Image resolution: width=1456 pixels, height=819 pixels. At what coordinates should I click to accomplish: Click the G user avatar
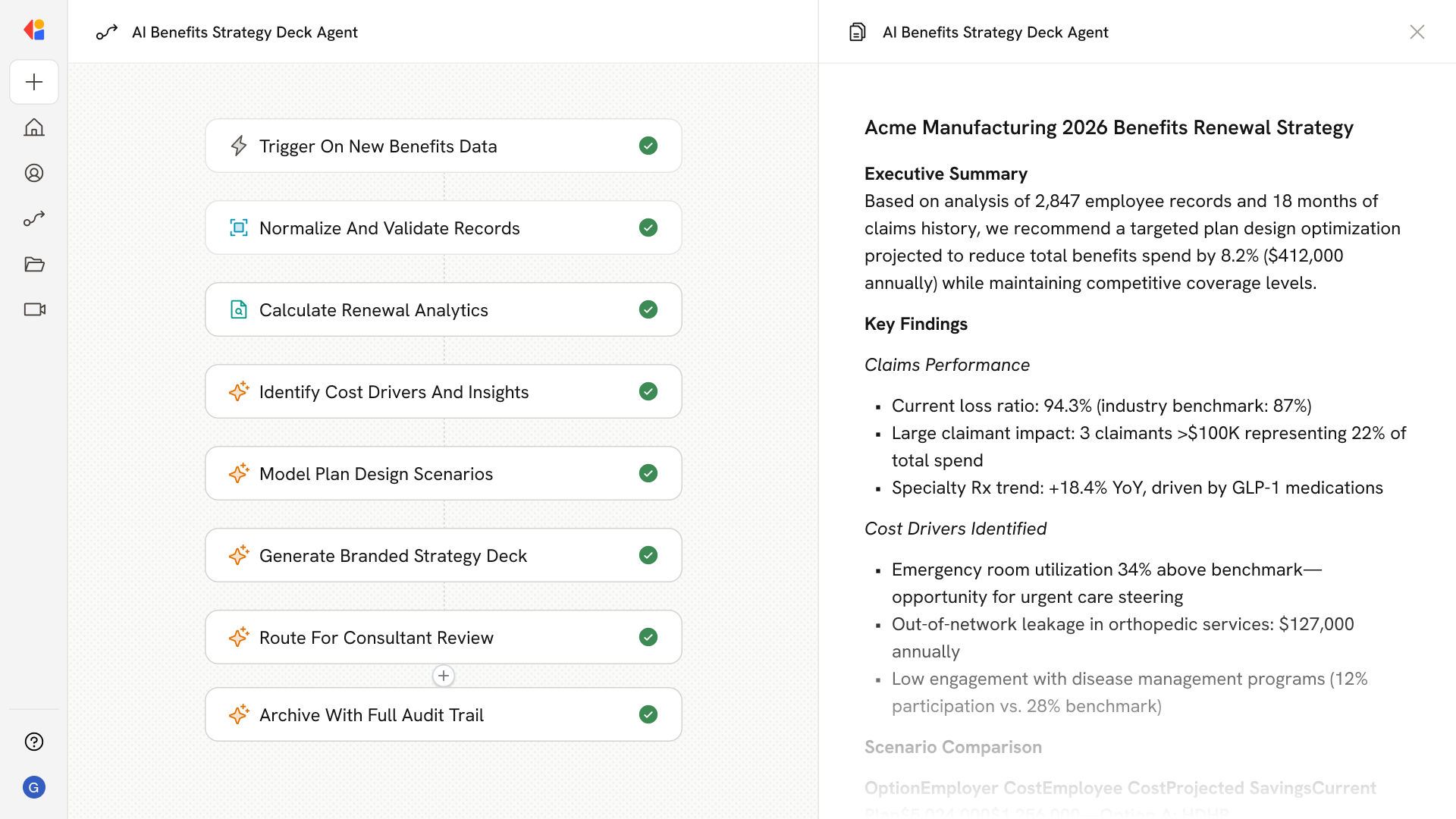pos(34,787)
